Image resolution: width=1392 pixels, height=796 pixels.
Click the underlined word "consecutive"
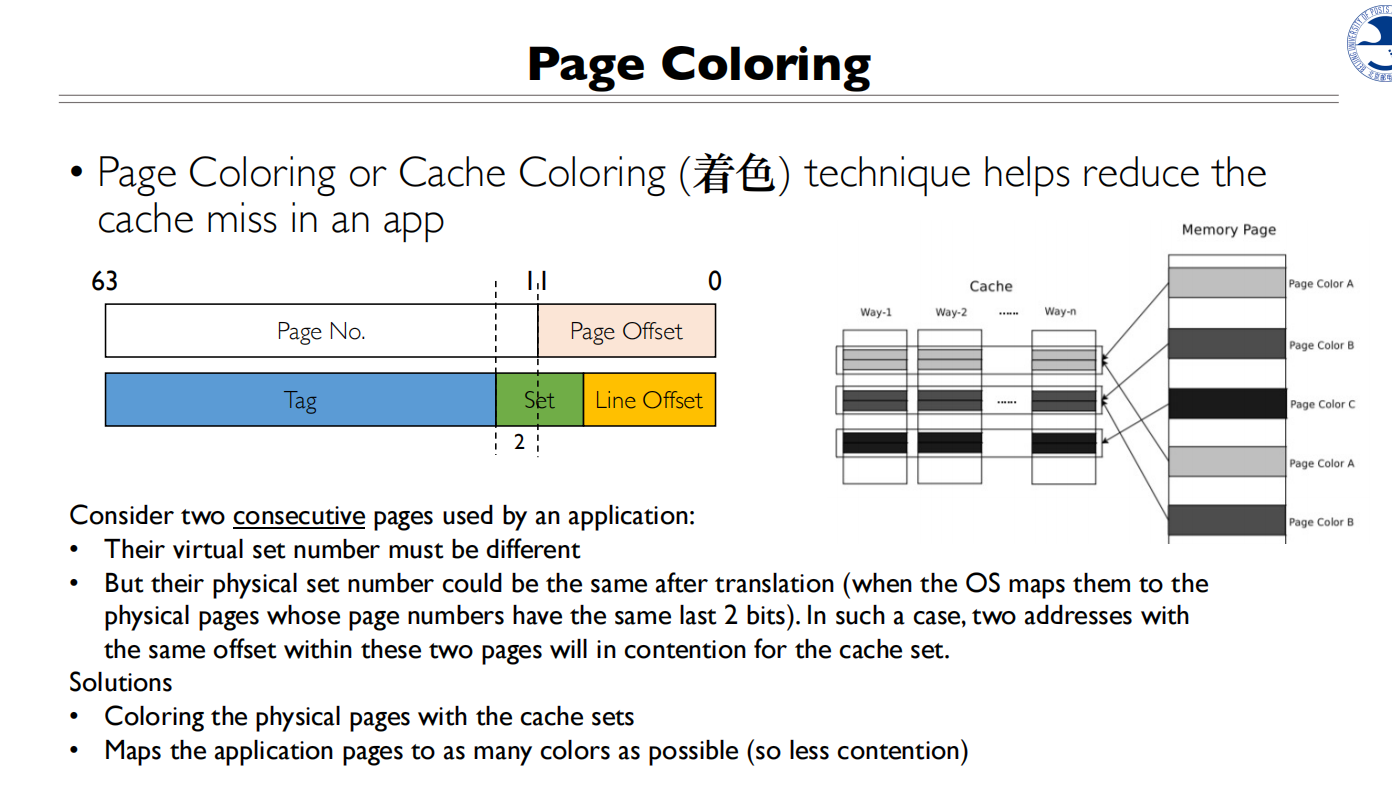click(x=299, y=516)
